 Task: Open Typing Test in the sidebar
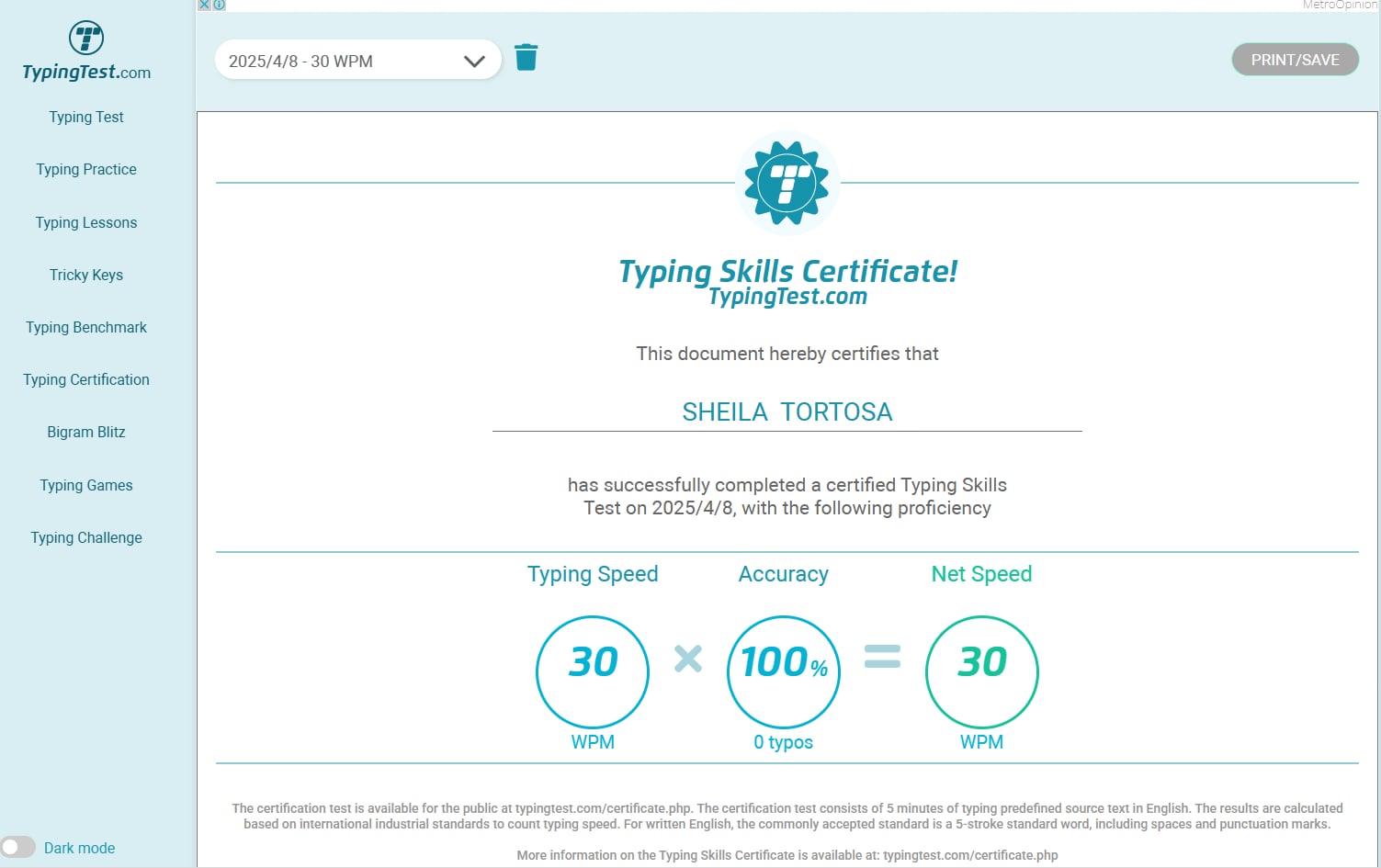86,117
